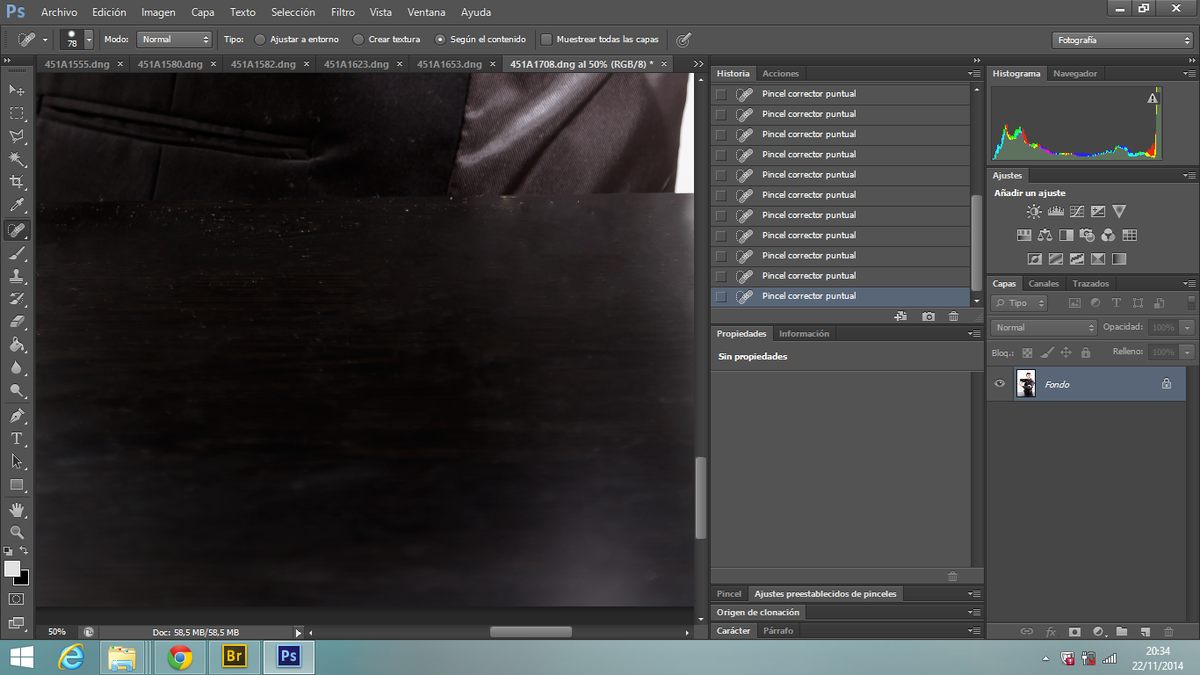Screen dimensions: 1200x675
Task: Show the Navegador panel tab
Action: [x=1075, y=73]
